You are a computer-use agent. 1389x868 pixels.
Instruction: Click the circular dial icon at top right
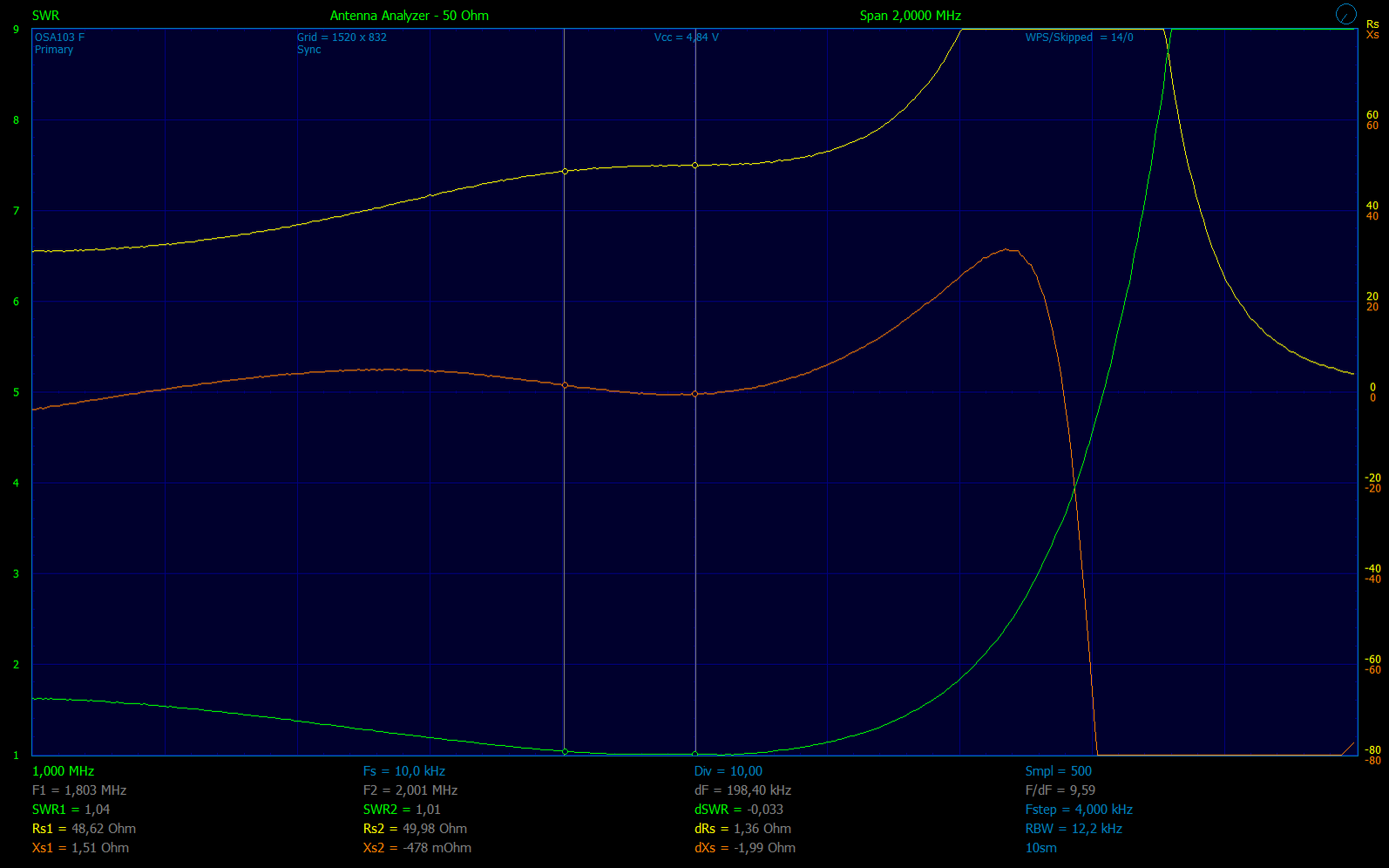[1345, 14]
